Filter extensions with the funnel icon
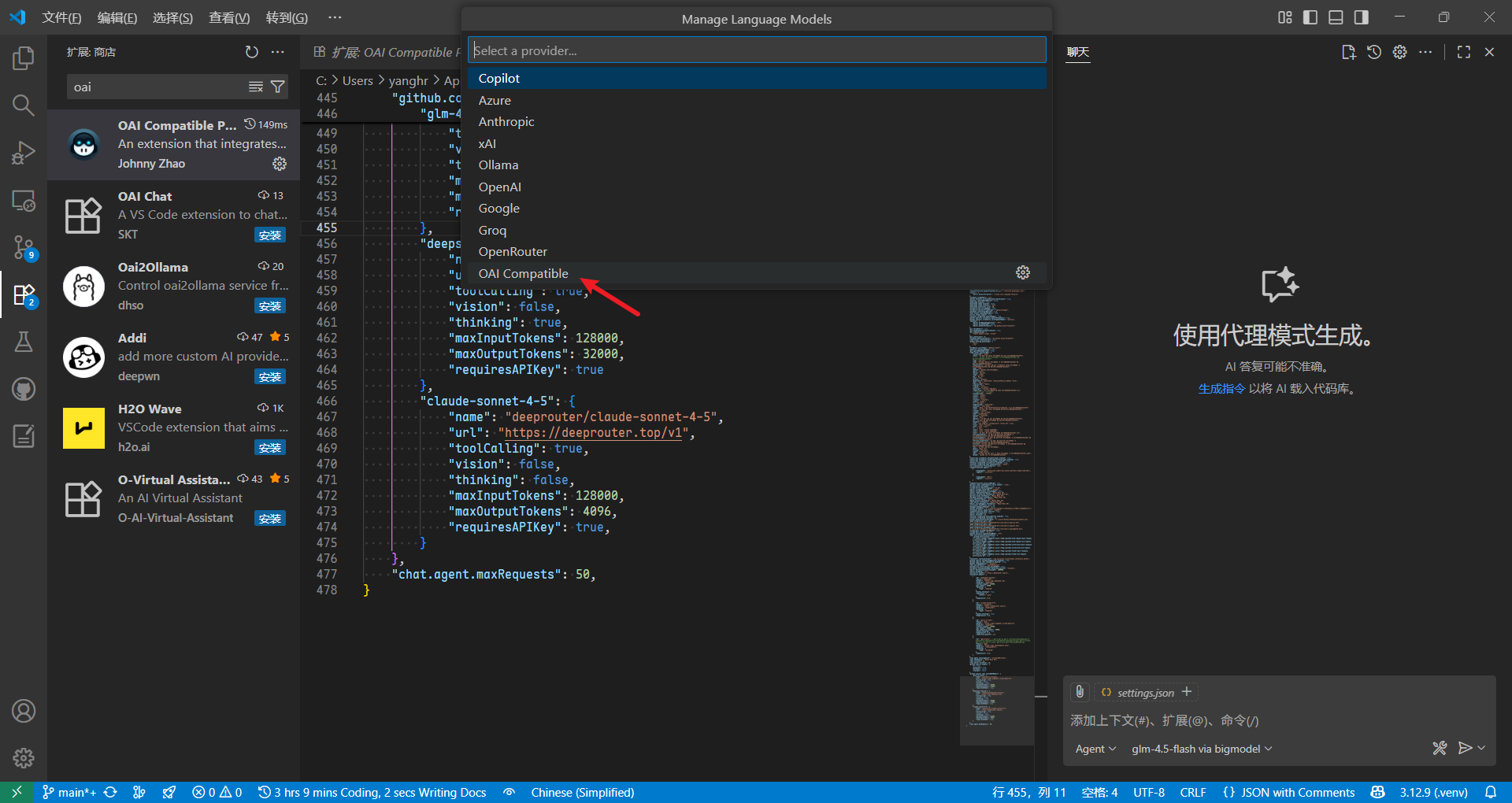 coord(278,87)
